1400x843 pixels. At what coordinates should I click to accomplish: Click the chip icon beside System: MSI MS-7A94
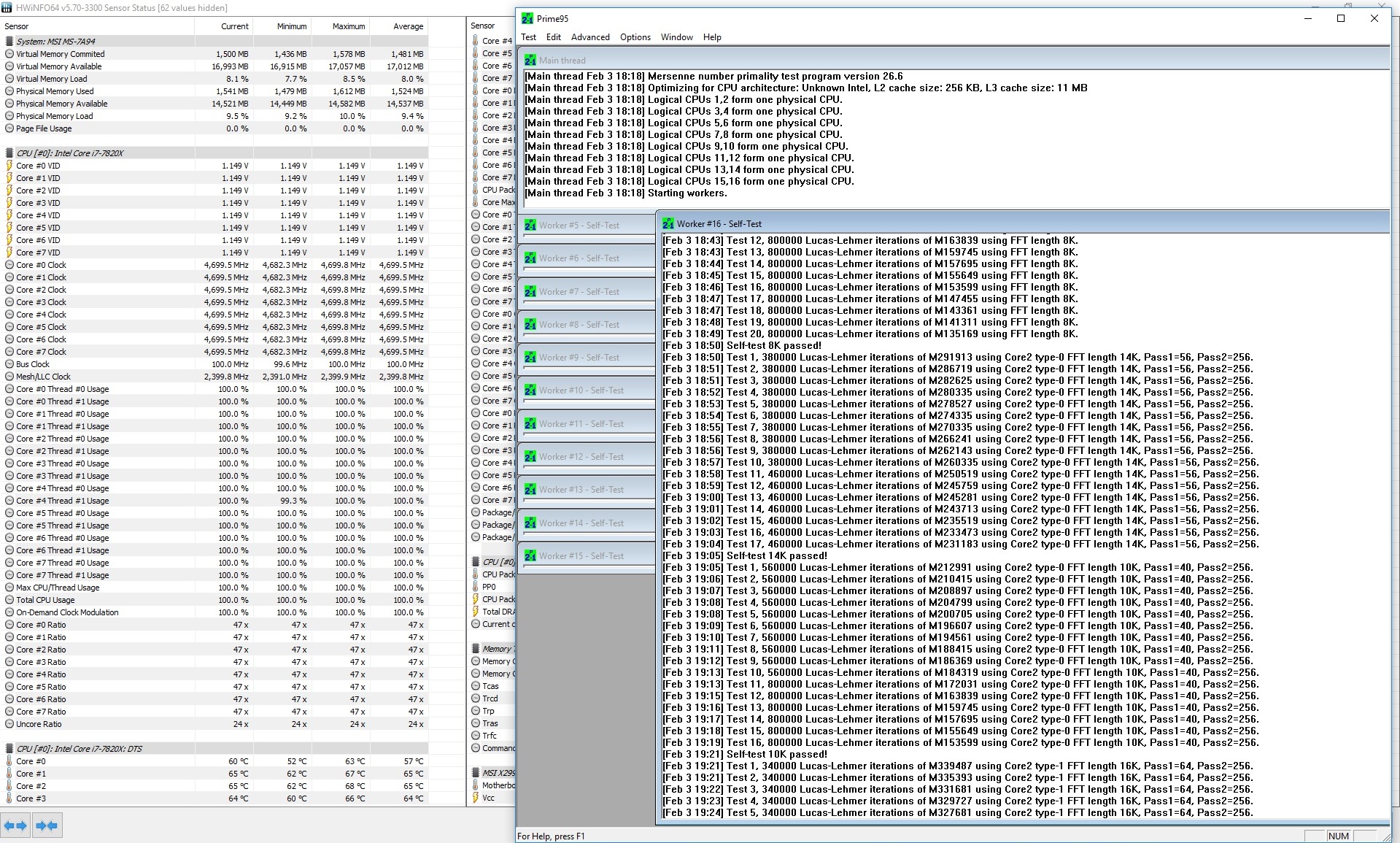click(x=9, y=42)
